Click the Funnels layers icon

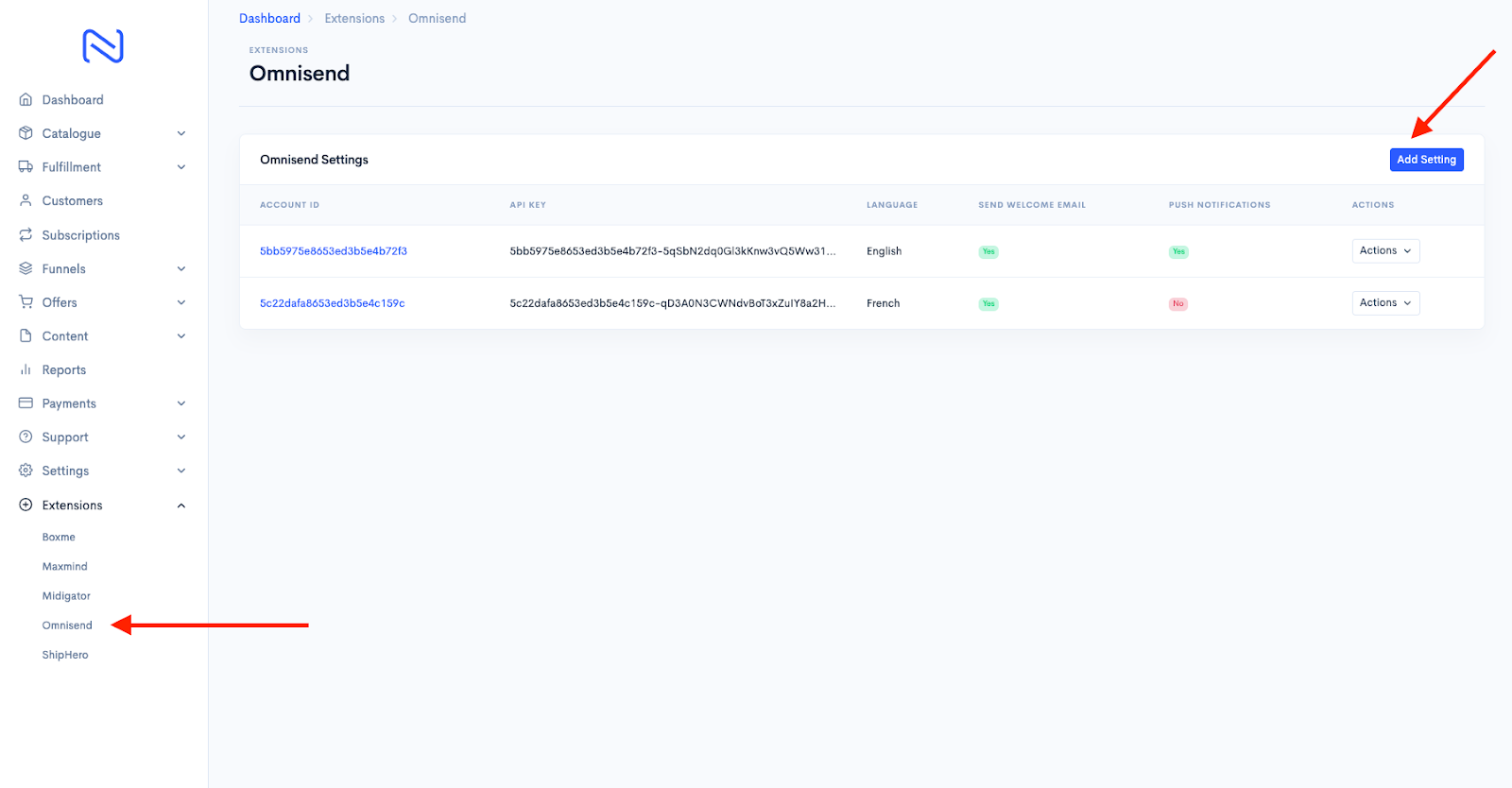coord(26,268)
